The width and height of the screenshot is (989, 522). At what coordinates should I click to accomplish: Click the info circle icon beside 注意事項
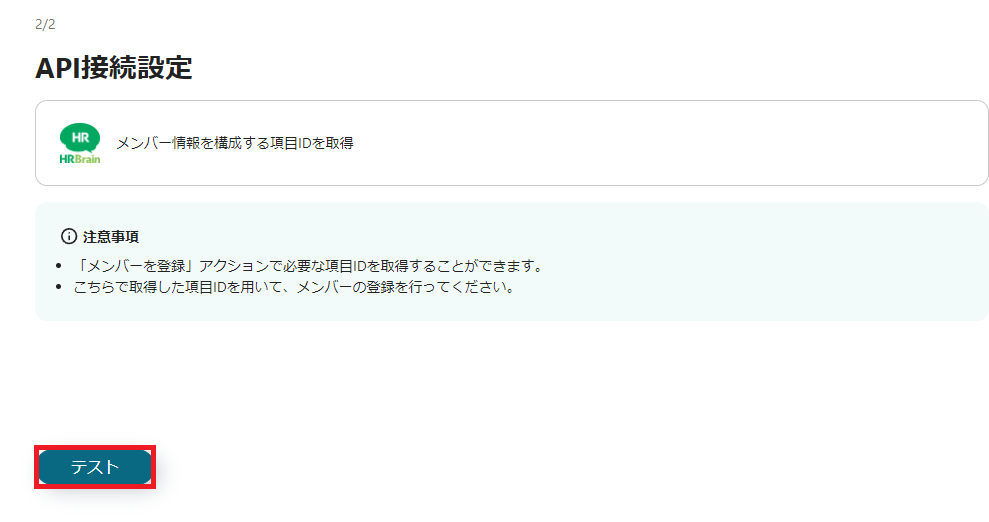coord(69,236)
